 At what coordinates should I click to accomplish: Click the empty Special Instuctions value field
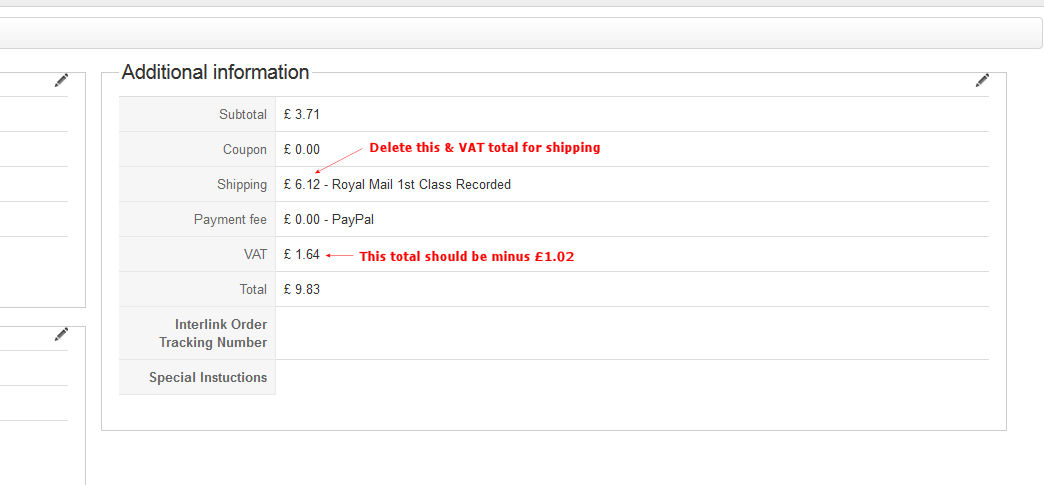tap(630, 378)
